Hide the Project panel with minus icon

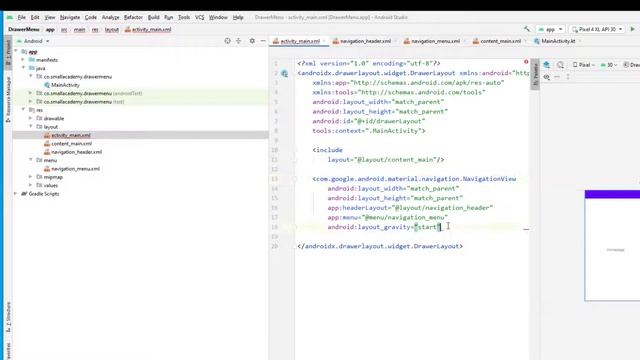(x=263, y=41)
